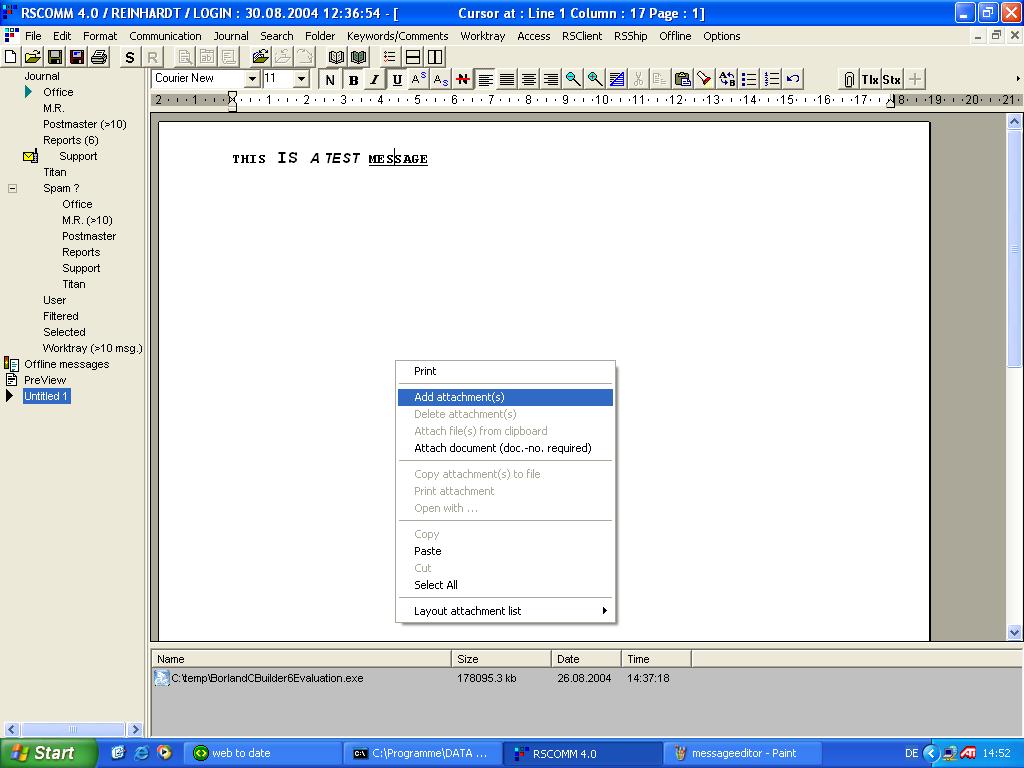This screenshot has width=1024, height=768.
Task: Click the superscript formatting icon
Action: click(419, 79)
